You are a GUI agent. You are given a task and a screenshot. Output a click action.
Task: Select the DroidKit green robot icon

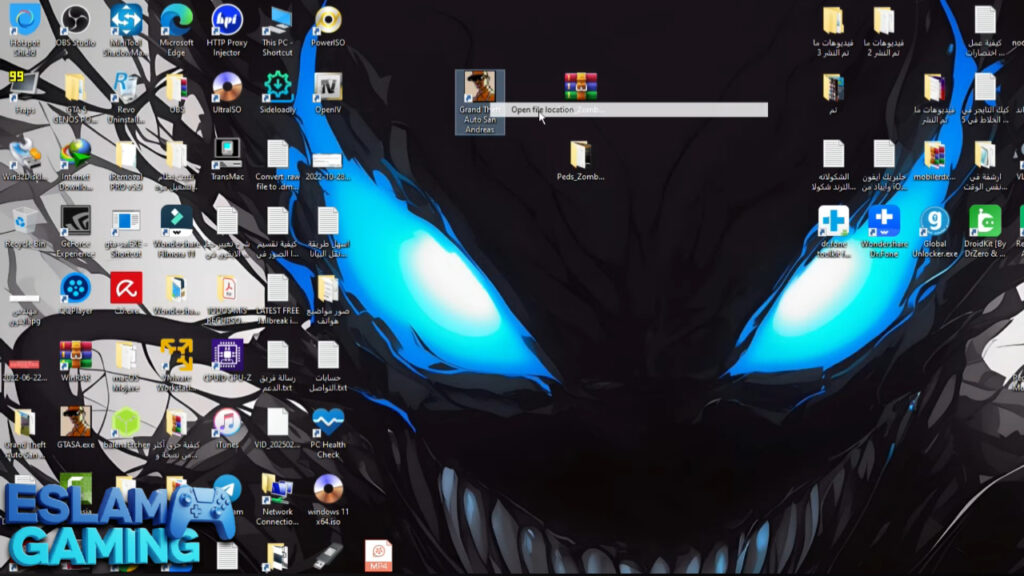(x=984, y=222)
